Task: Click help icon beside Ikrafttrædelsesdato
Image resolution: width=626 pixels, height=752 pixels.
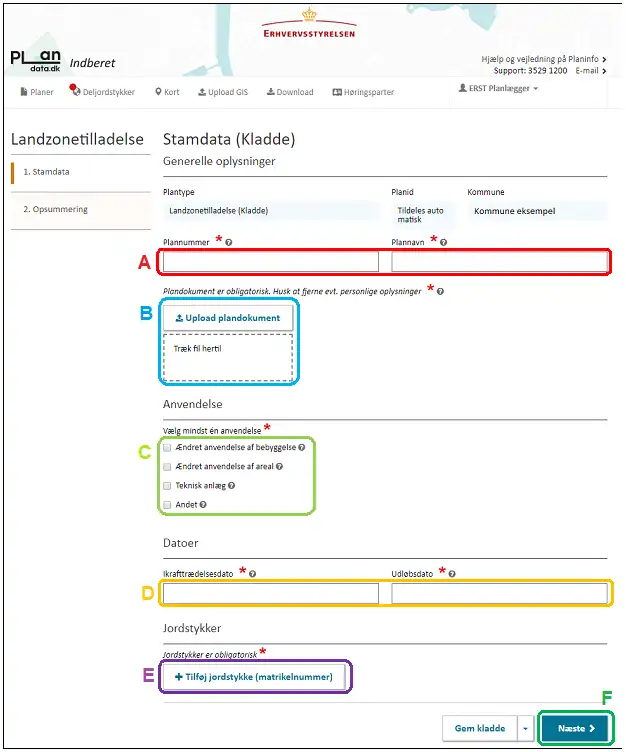Action: click(253, 574)
